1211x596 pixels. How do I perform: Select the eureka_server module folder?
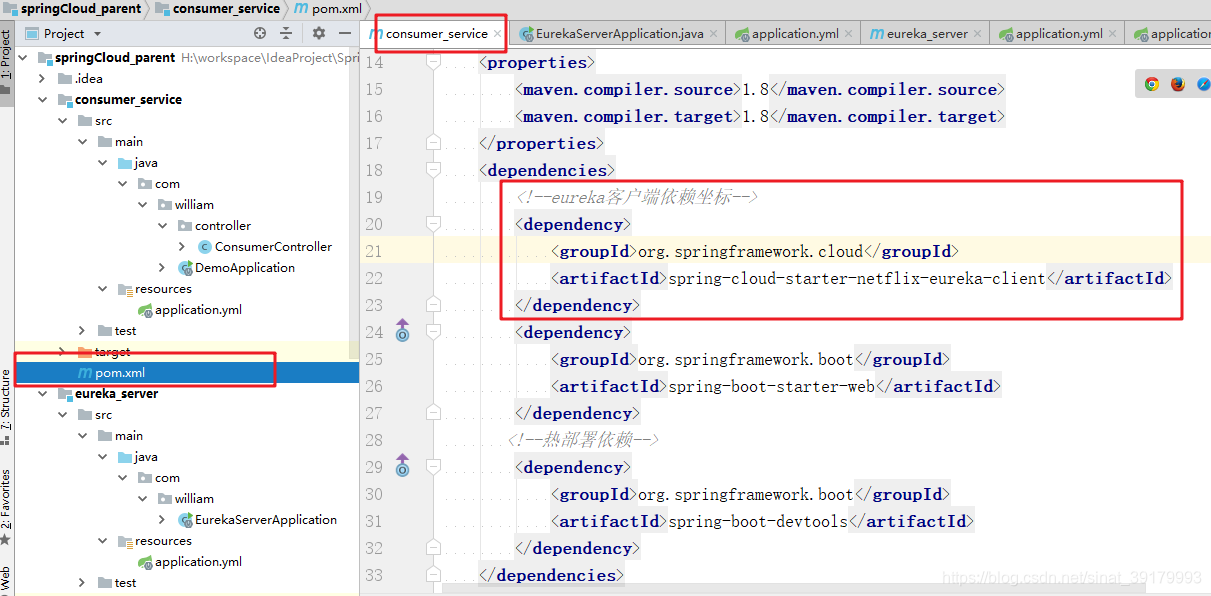(116, 394)
